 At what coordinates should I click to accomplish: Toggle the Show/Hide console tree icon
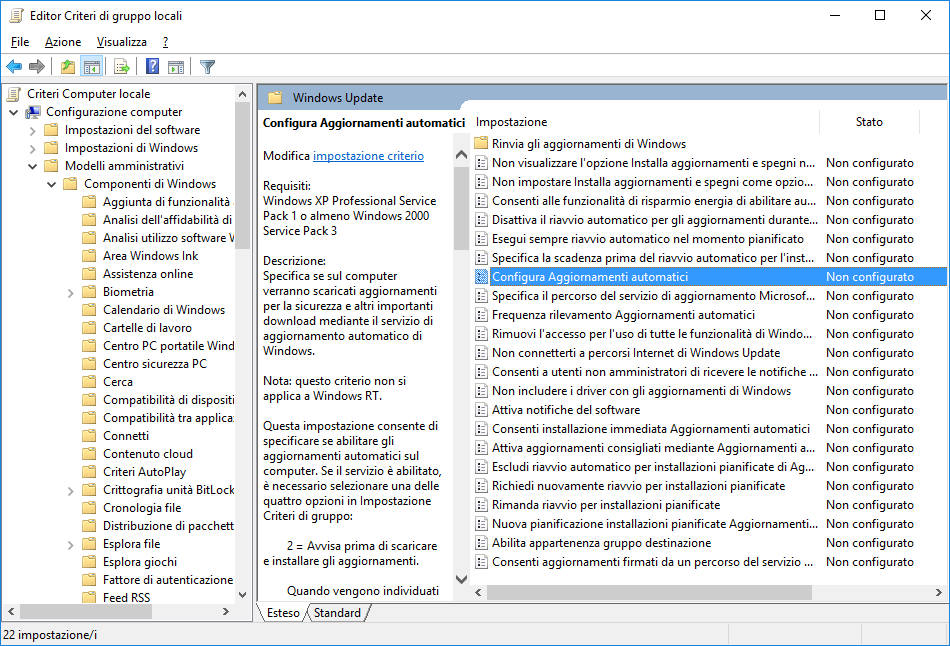click(x=92, y=67)
